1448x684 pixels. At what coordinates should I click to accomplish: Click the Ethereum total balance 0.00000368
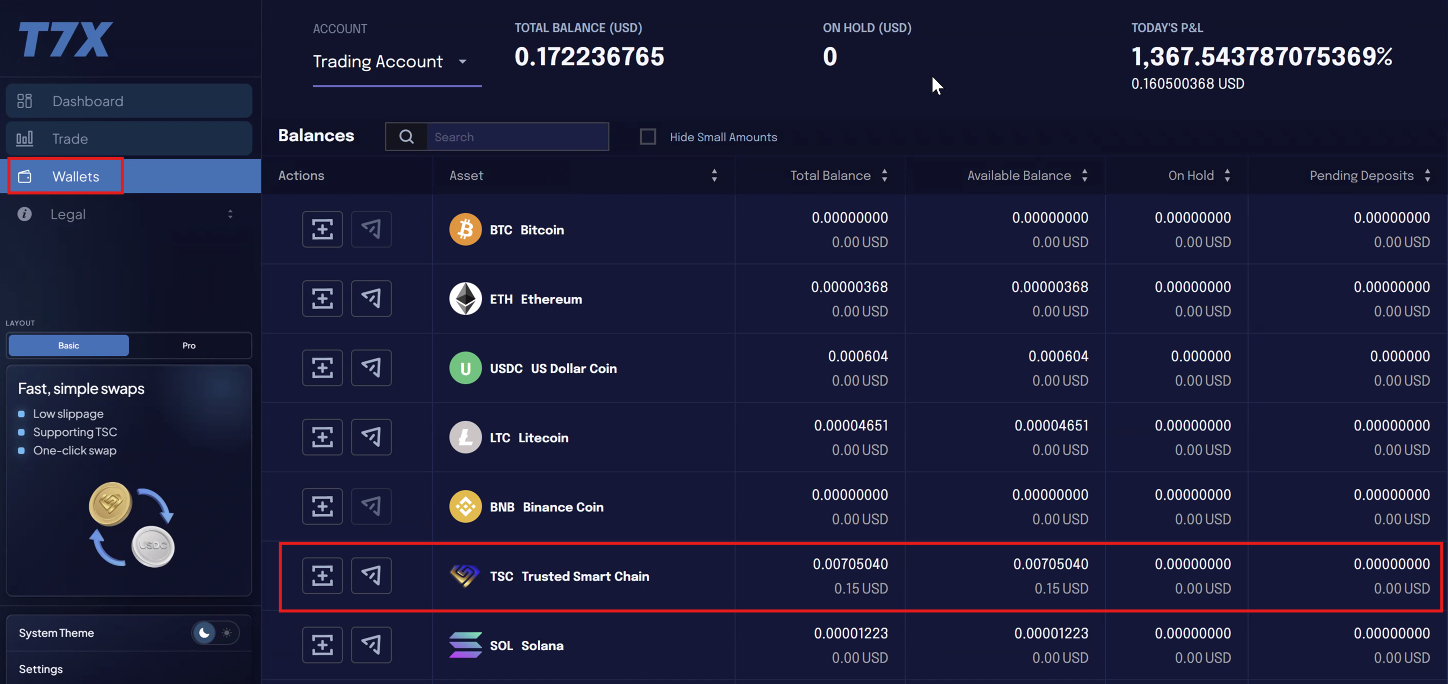coord(850,287)
